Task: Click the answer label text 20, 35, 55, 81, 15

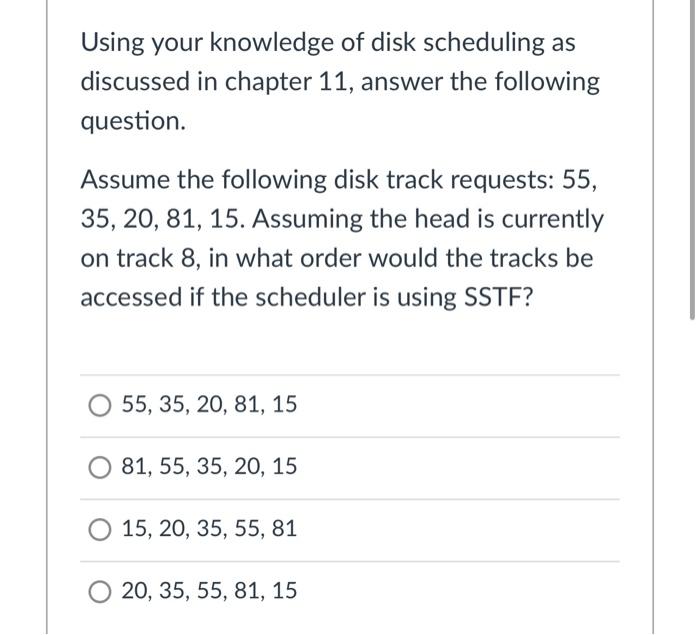Action: [x=209, y=590]
